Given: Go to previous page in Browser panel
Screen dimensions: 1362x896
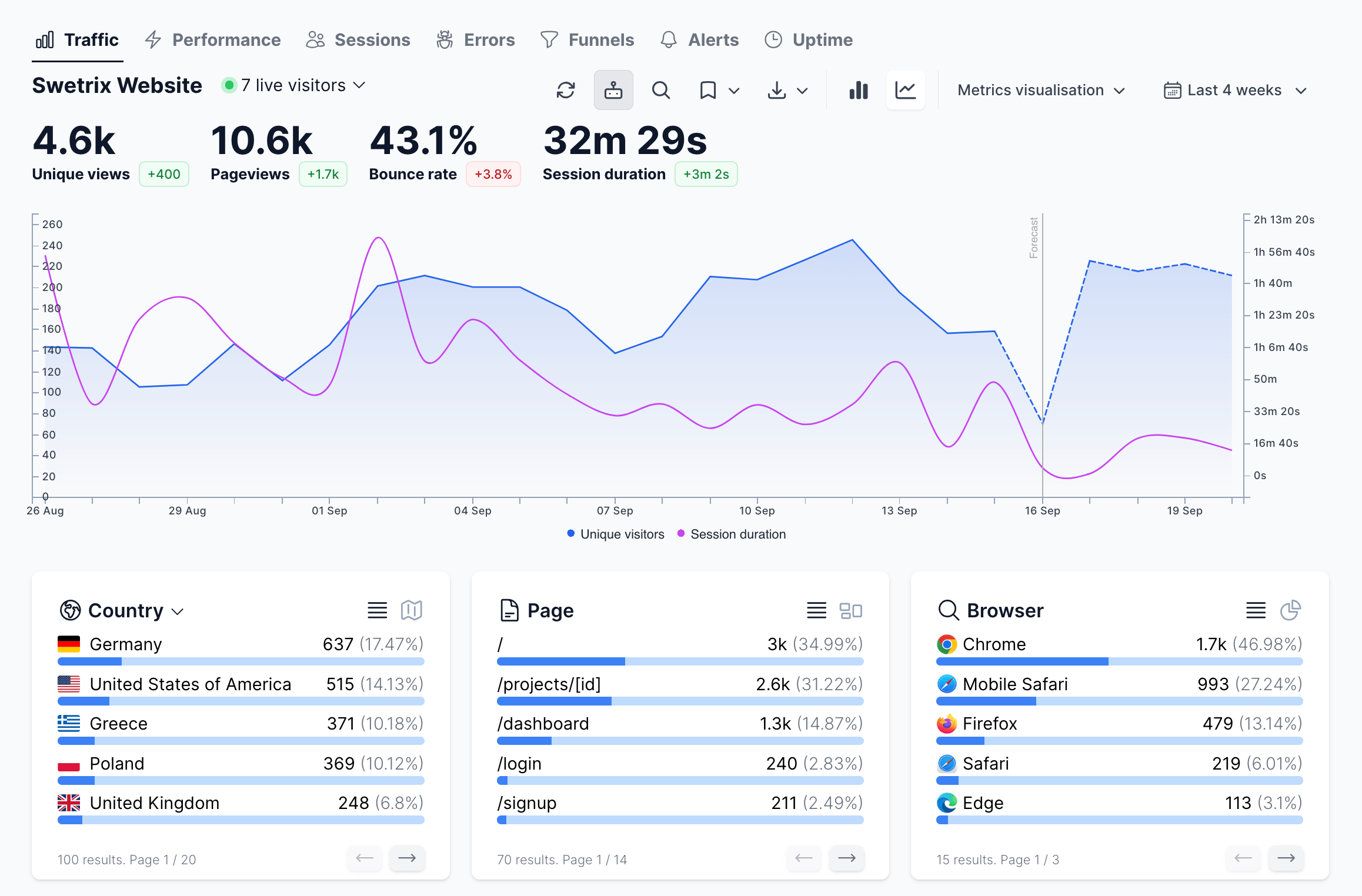Looking at the screenshot, I should [1243, 858].
